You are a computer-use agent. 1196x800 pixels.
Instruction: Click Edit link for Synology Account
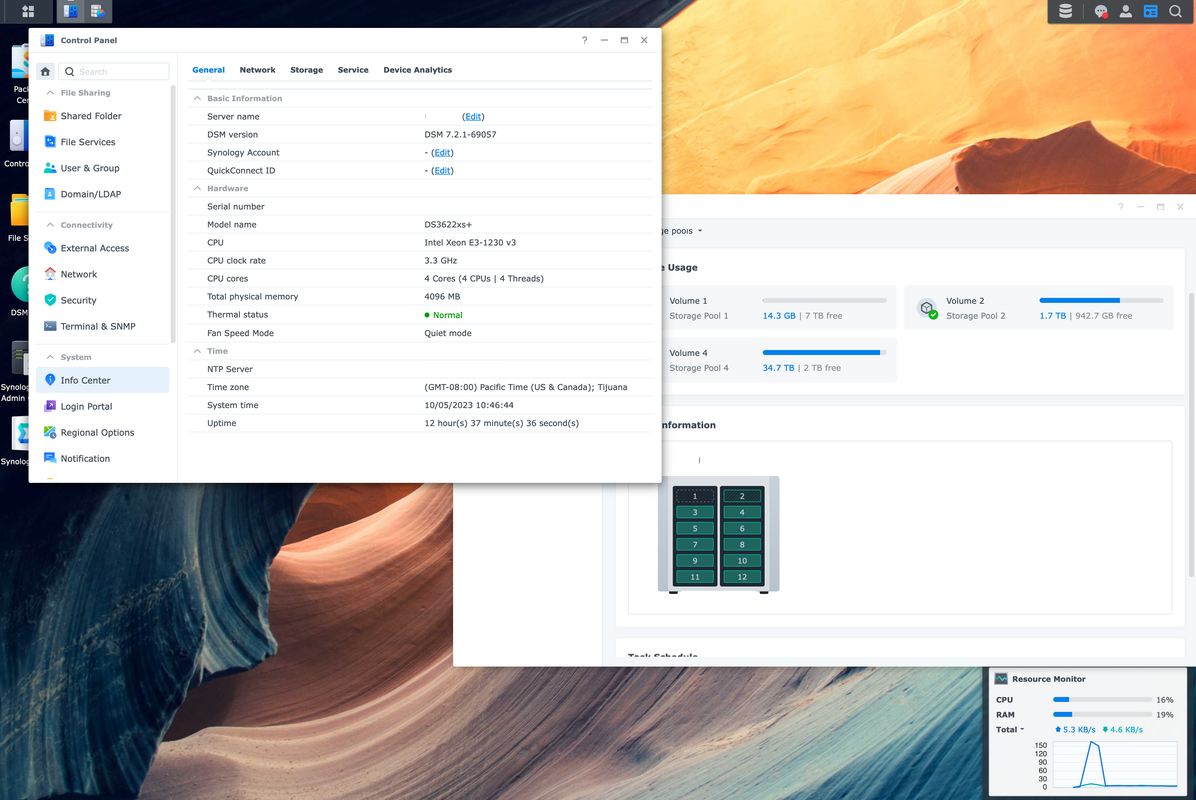[x=442, y=153]
